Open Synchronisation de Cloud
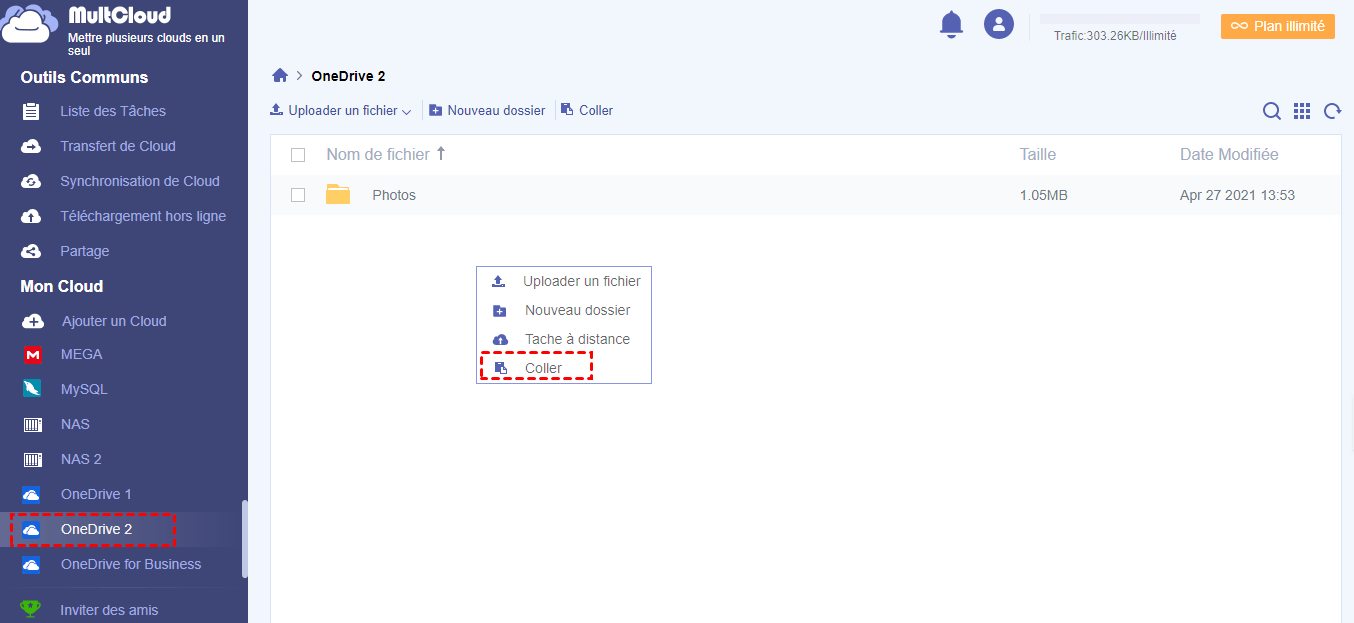The image size is (1354, 623). (140, 181)
